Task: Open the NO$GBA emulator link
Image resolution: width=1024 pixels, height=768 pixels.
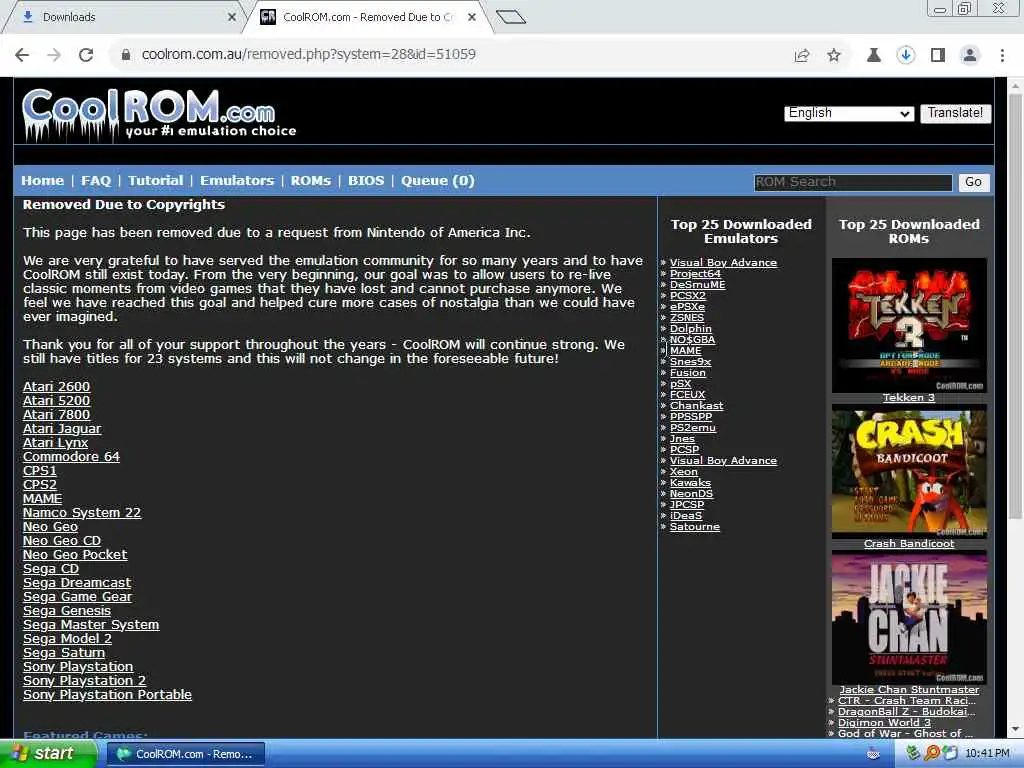Action: click(692, 340)
